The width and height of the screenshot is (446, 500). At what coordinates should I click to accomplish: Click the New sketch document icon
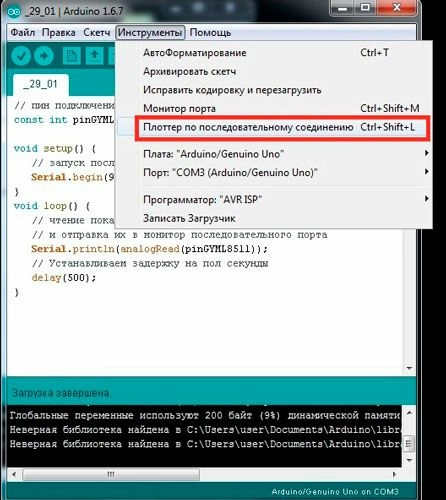72,56
